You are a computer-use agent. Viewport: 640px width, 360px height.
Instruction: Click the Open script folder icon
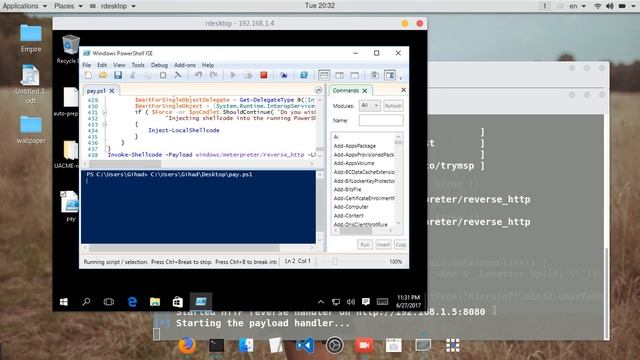103,75
